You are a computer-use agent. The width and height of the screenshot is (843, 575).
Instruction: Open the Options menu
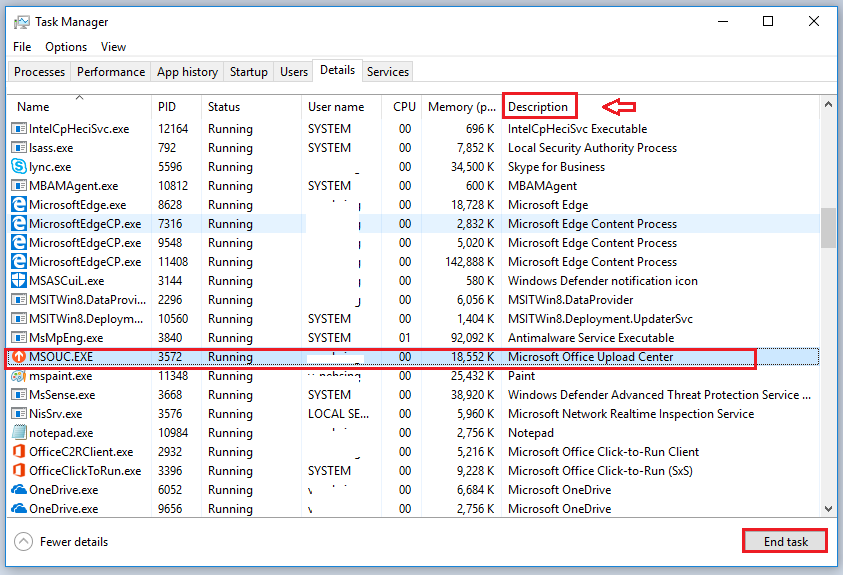pyautogui.click(x=66, y=47)
